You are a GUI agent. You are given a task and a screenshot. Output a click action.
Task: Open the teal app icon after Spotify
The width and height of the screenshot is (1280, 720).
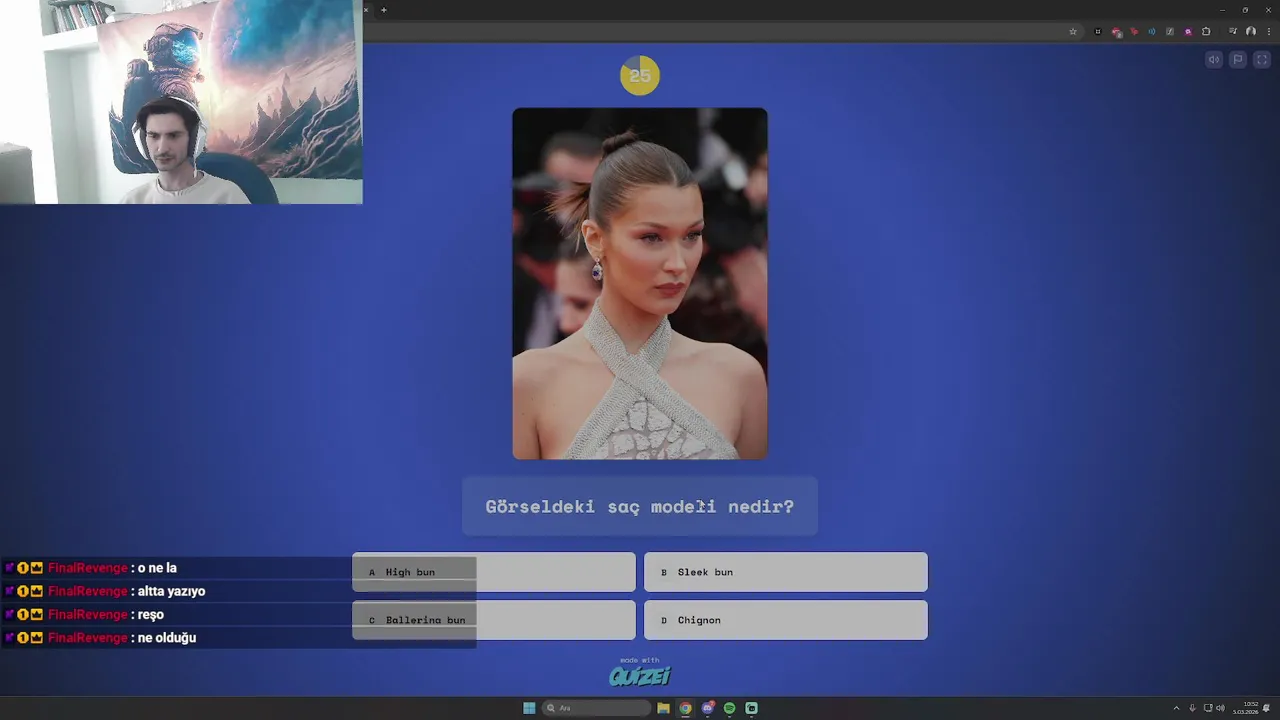752,708
